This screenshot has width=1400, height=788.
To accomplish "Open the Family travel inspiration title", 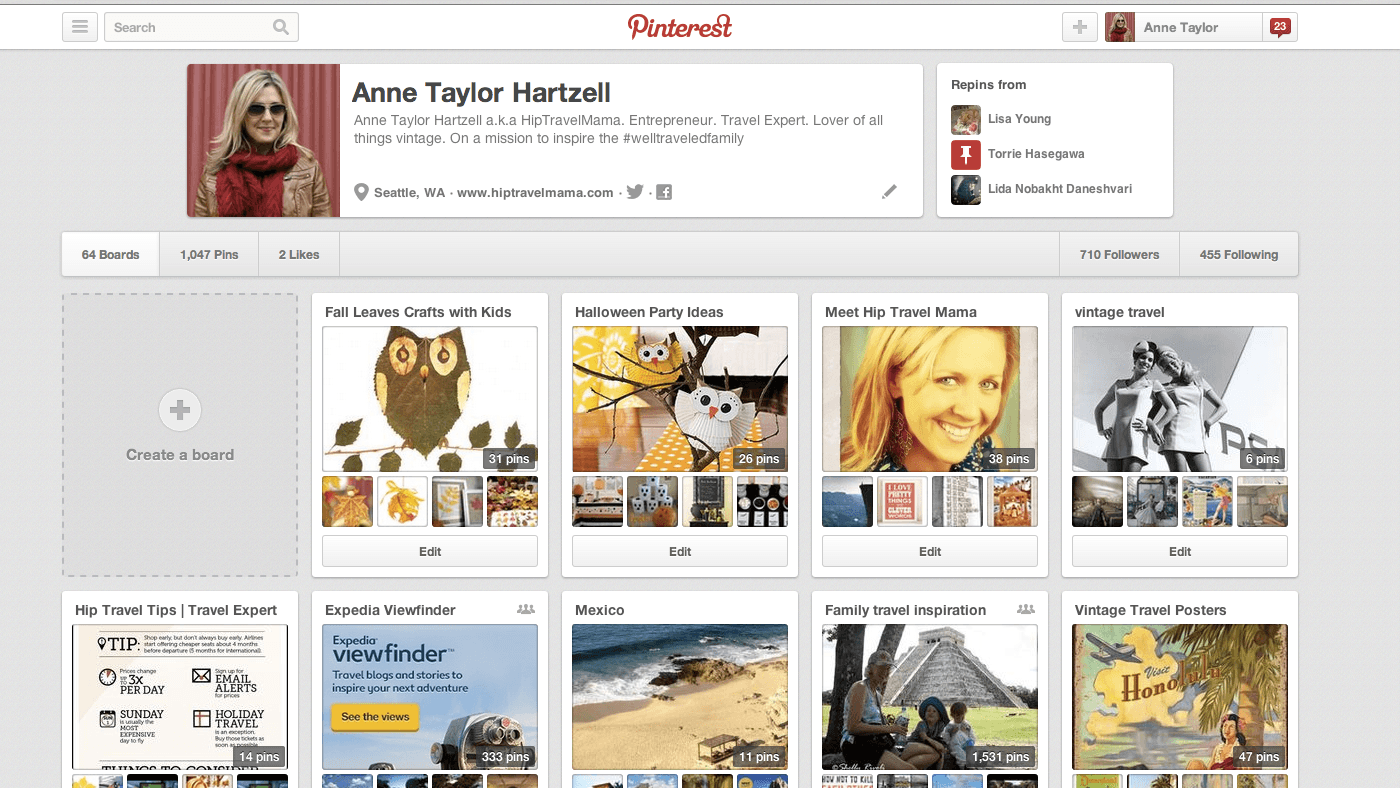I will click(906, 610).
